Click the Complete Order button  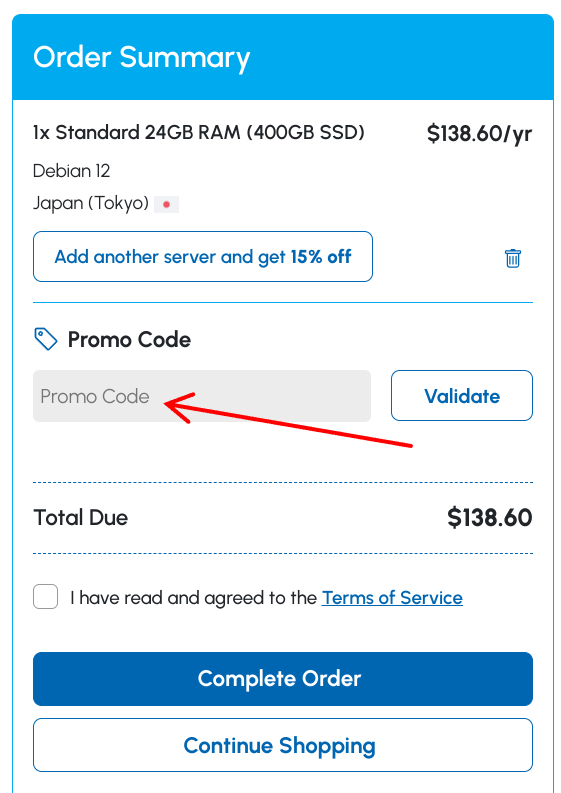coord(283,679)
